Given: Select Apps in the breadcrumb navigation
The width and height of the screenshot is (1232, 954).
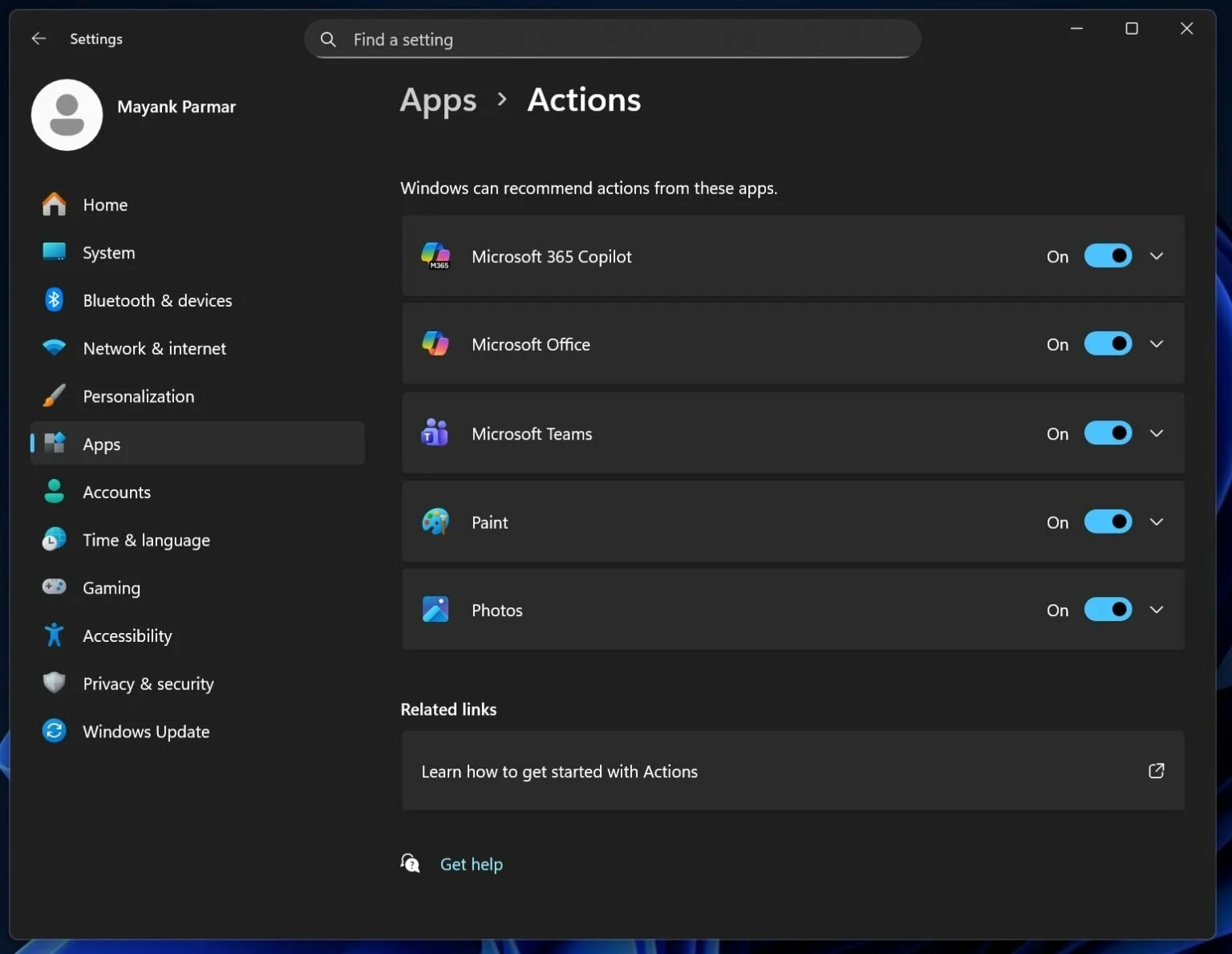Looking at the screenshot, I should (437, 99).
